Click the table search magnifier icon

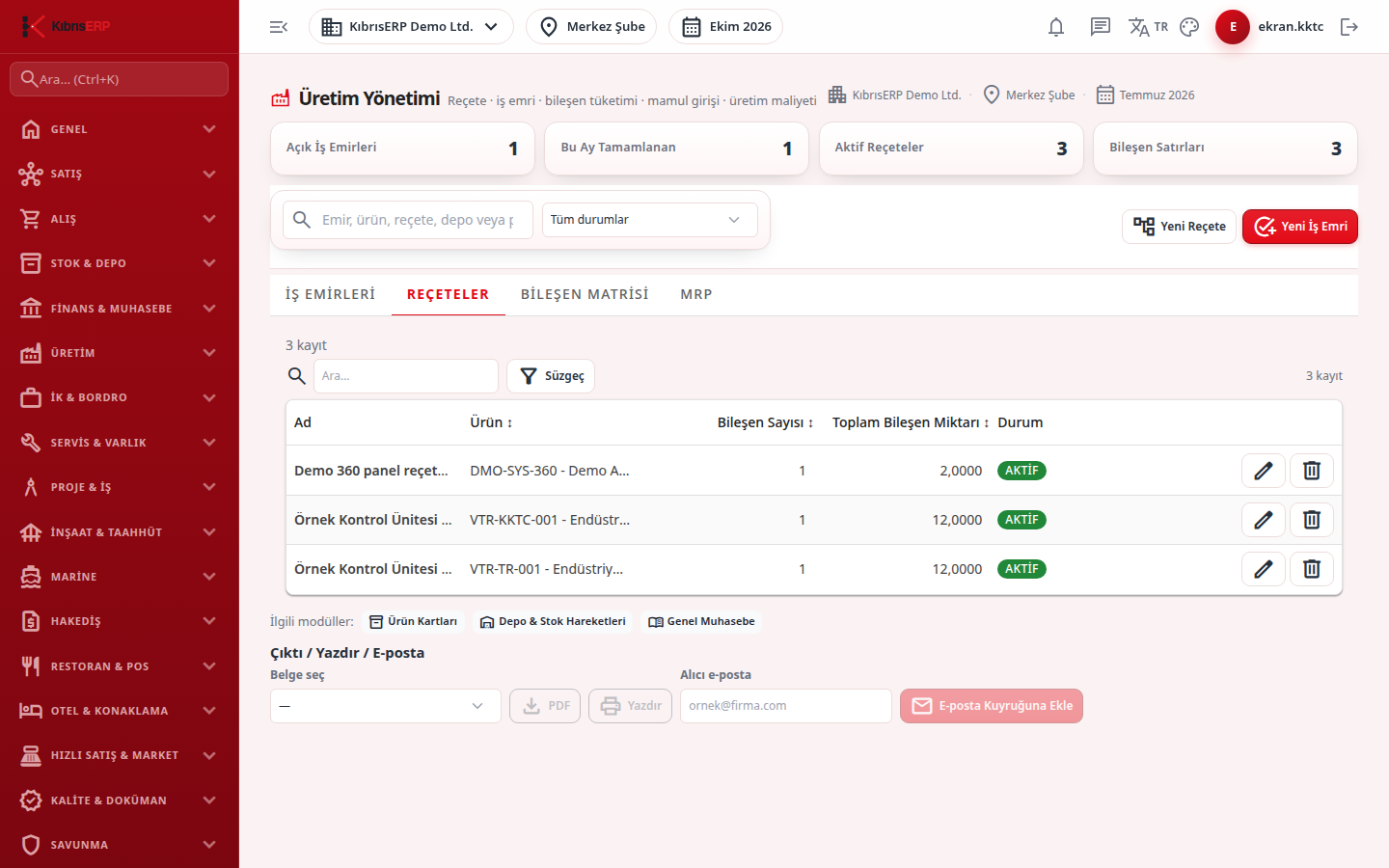click(x=297, y=376)
